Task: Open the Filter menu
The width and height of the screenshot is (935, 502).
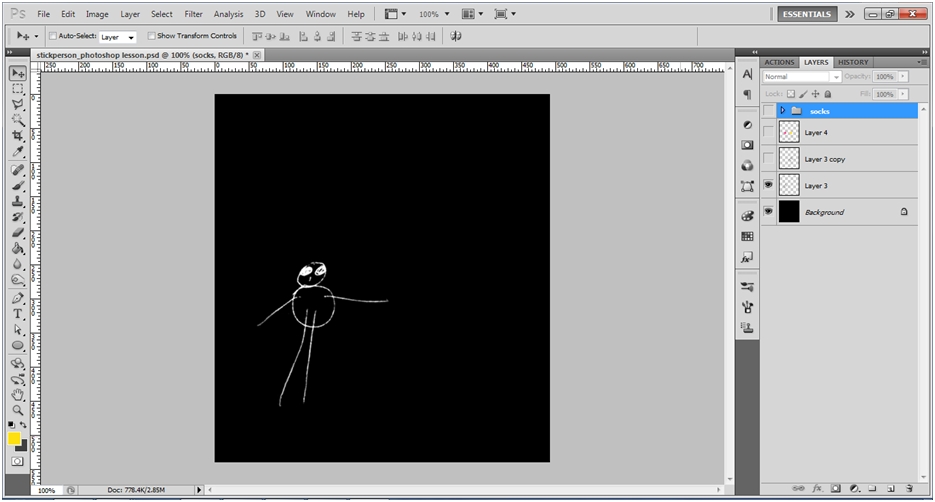Action: 193,14
